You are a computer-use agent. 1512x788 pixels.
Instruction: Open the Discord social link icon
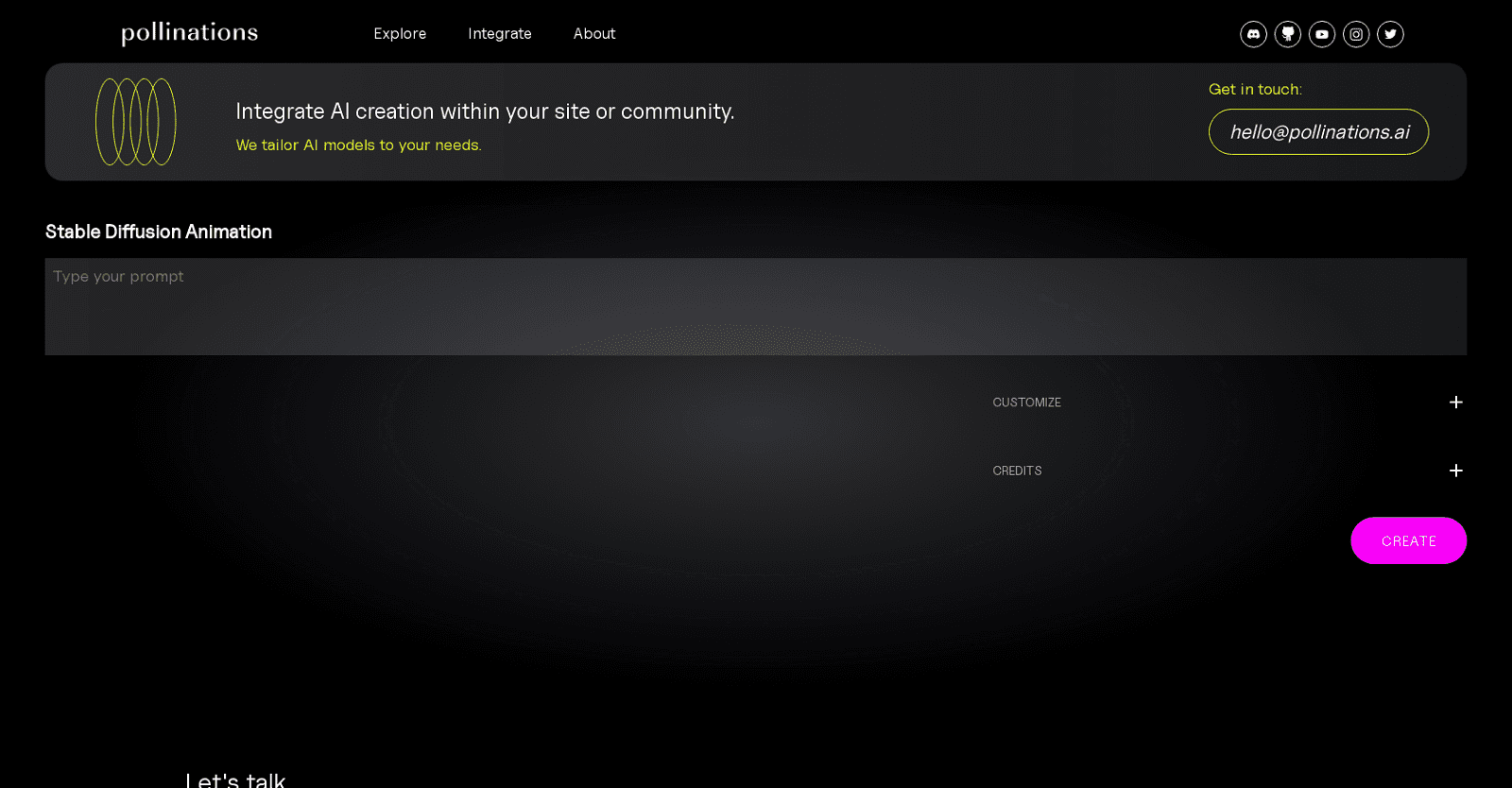coord(1253,34)
